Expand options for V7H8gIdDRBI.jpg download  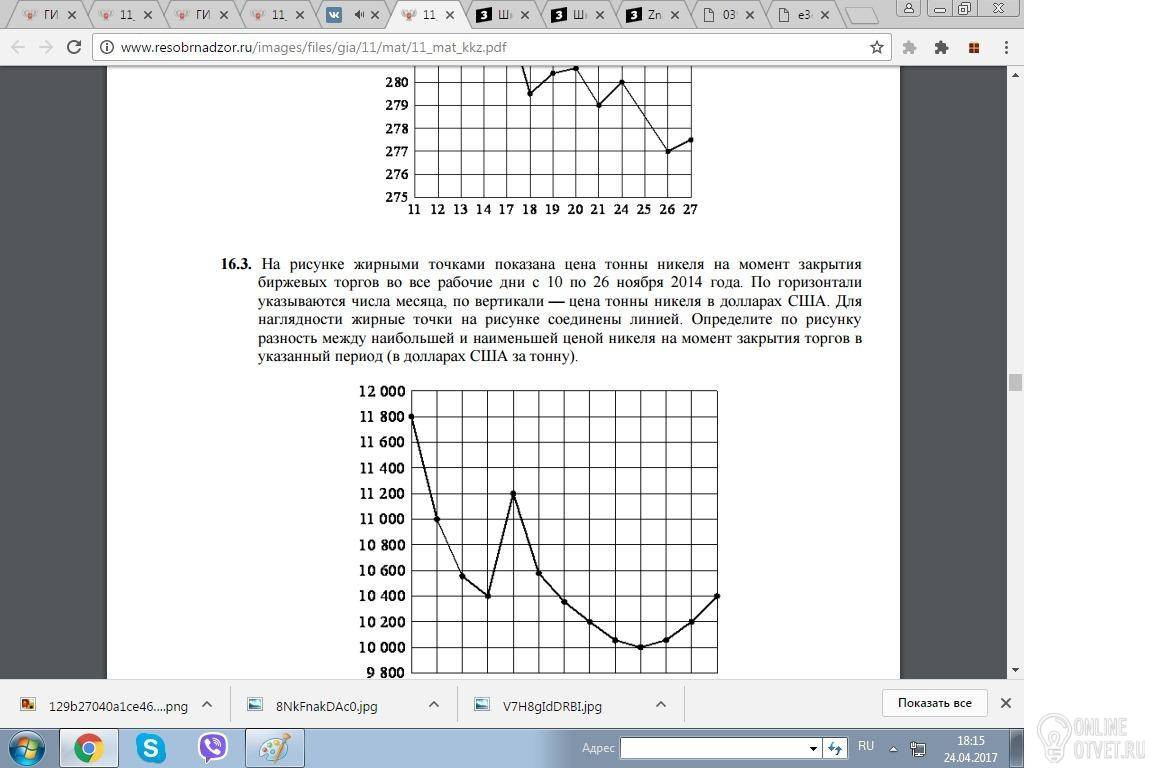click(x=661, y=704)
